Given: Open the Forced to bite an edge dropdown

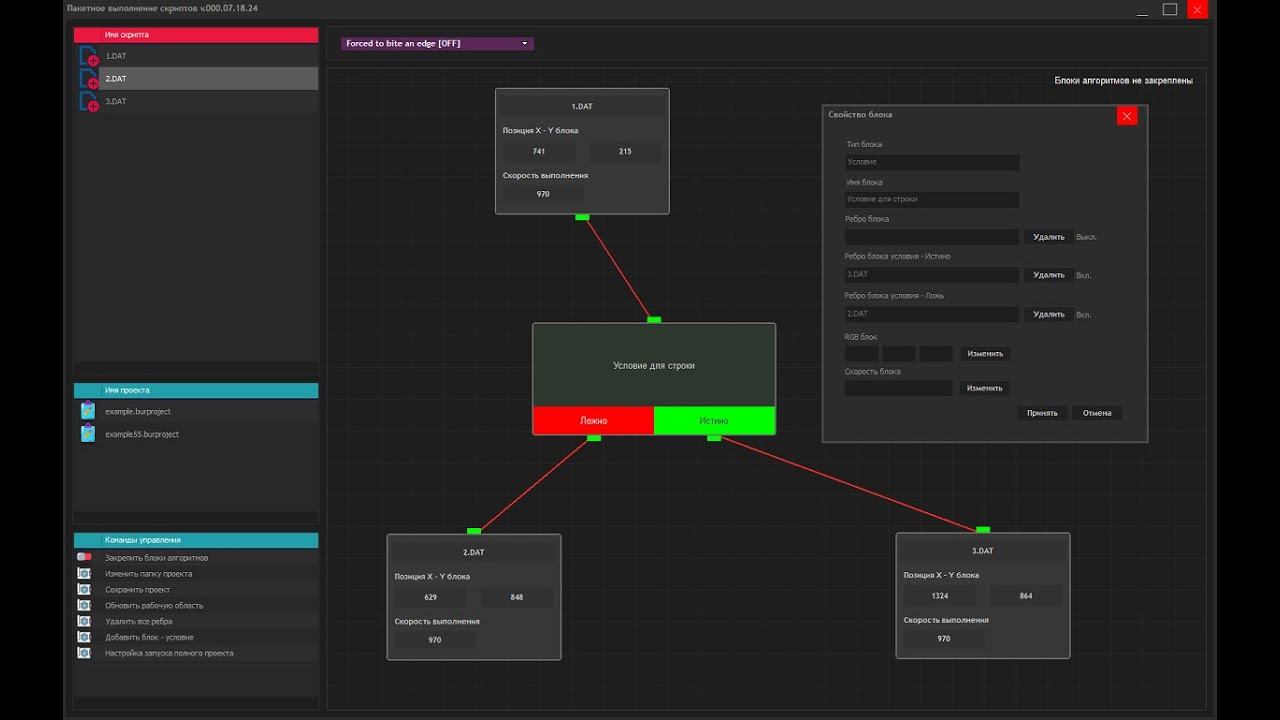Looking at the screenshot, I should tap(437, 44).
